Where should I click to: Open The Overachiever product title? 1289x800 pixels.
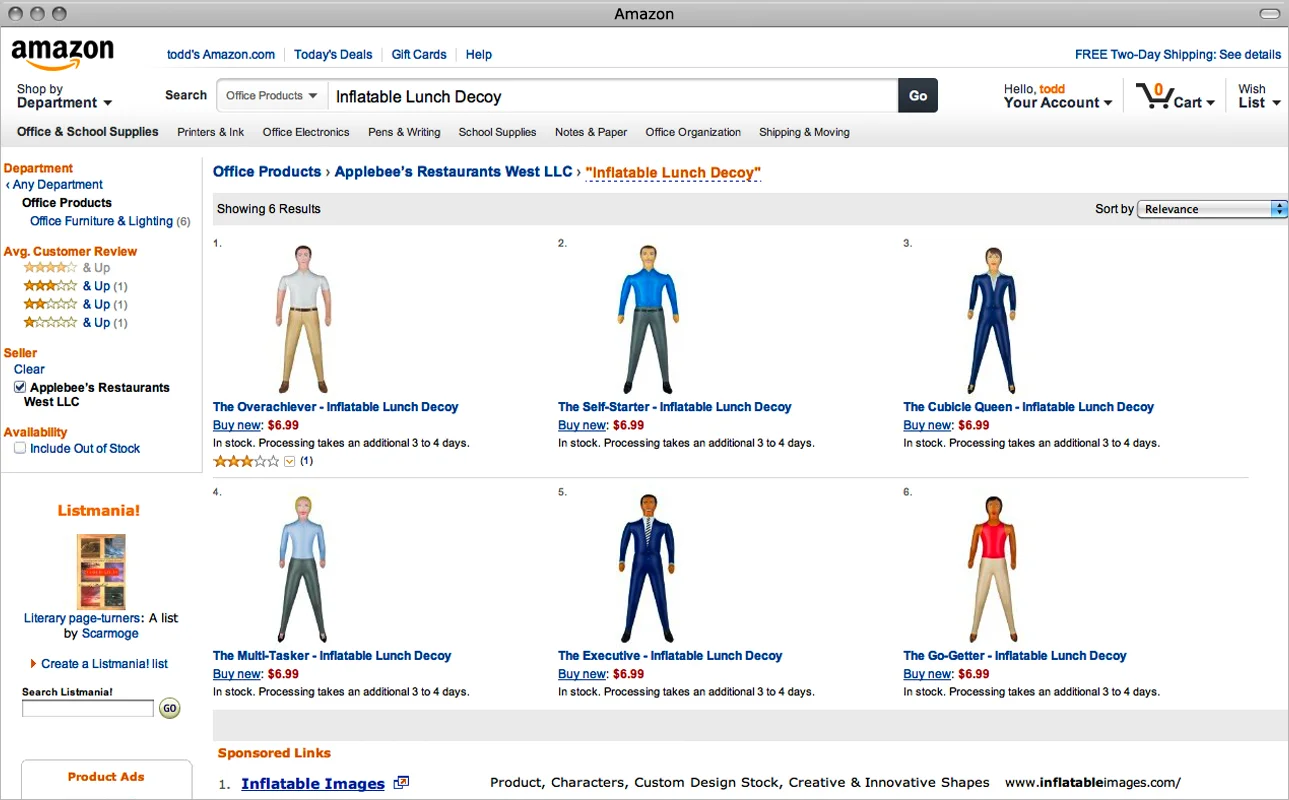(335, 407)
